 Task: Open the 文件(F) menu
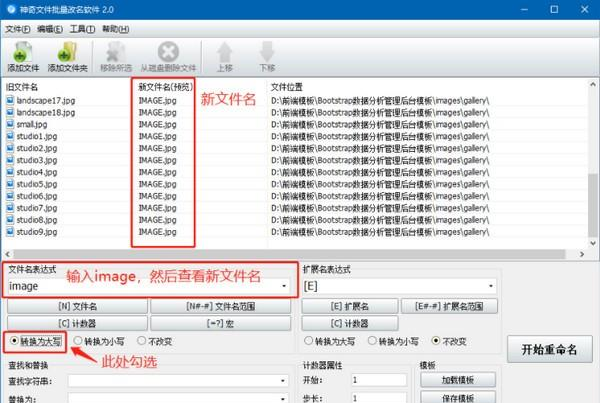coord(18,29)
